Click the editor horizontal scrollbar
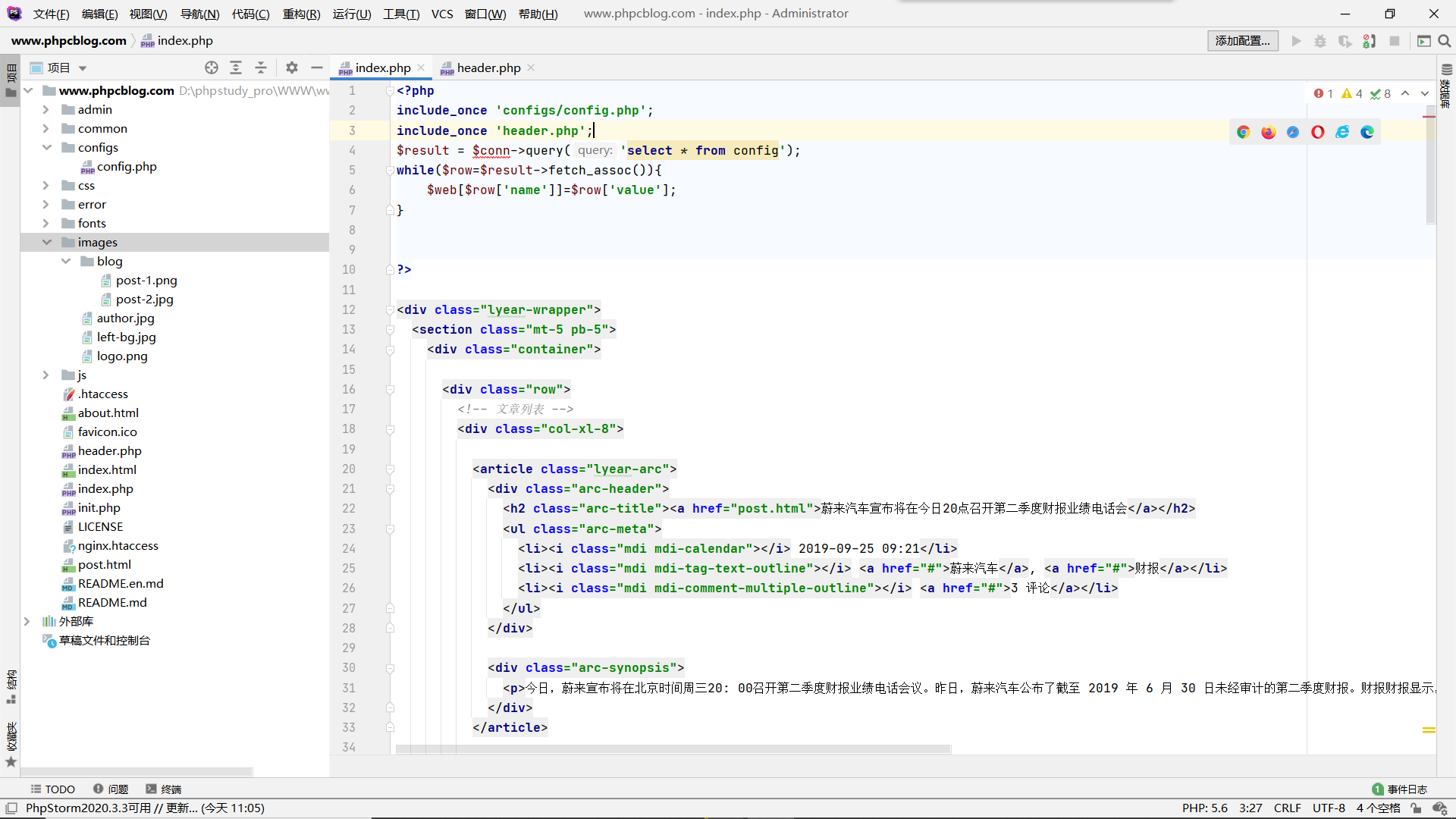The image size is (1456, 819). pyautogui.click(x=673, y=749)
